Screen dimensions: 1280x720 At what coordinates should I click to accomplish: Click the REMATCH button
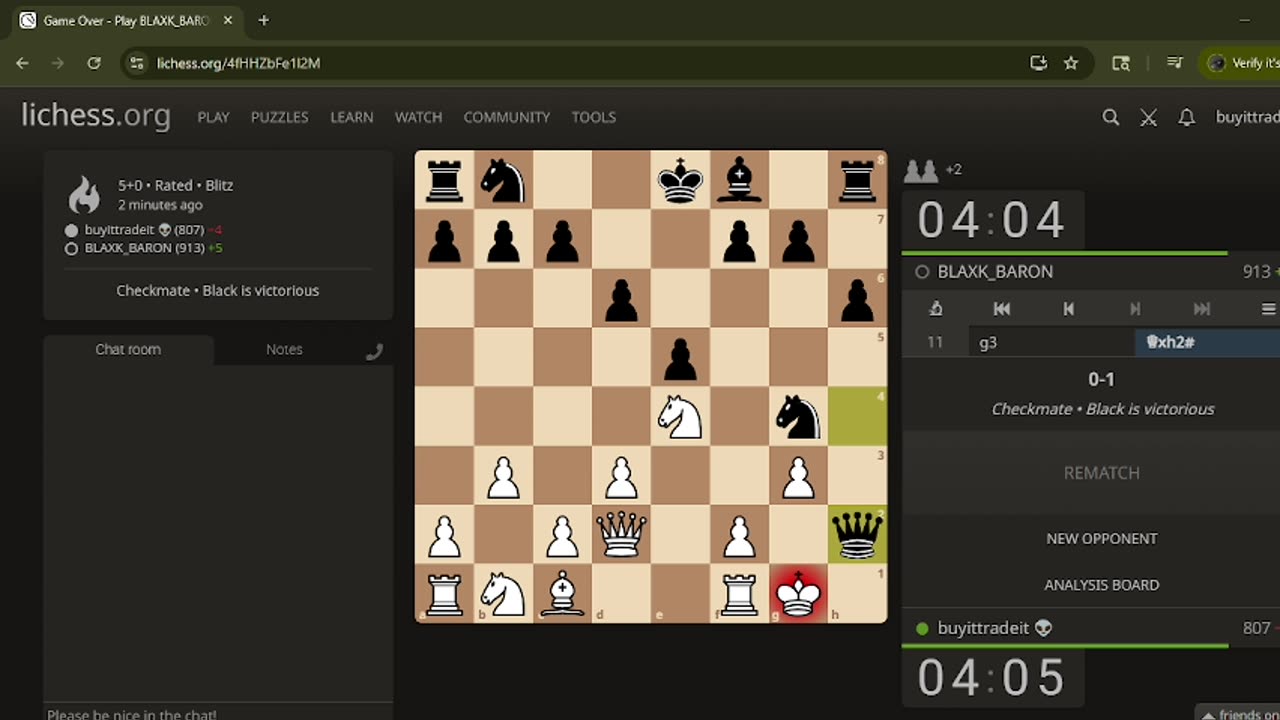pyautogui.click(x=1101, y=473)
